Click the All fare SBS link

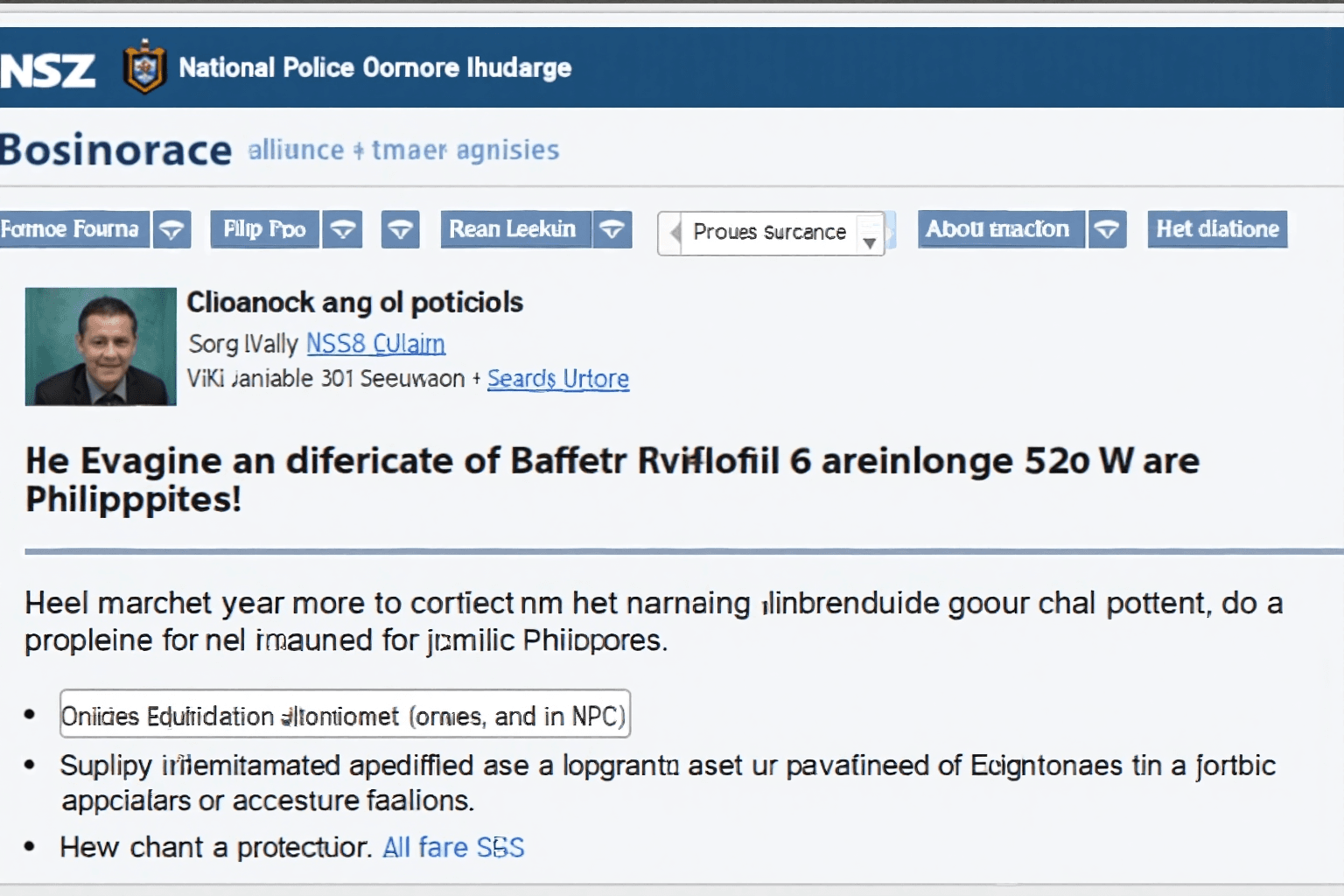coord(453,848)
